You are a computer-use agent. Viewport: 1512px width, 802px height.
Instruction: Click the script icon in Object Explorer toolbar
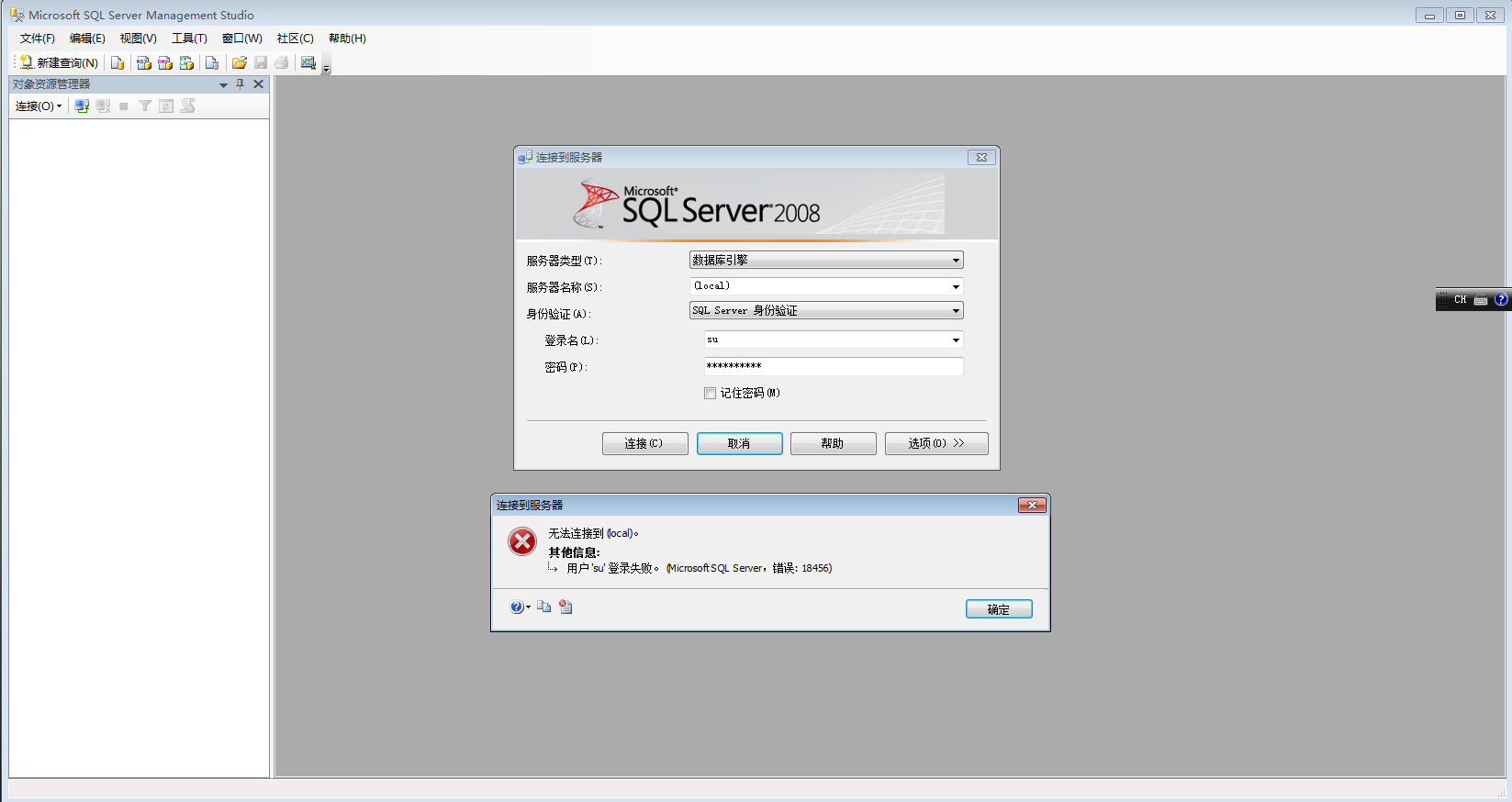pyautogui.click(x=187, y=106)
